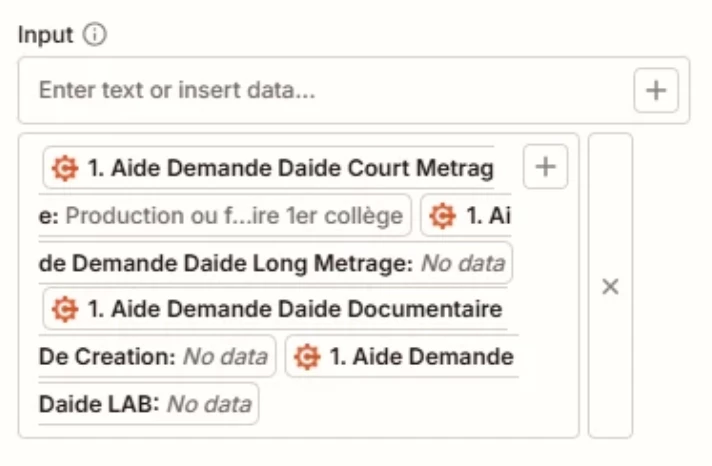The height and width of the screenshot is (466, 712).
Task: Select "1. Aide Demande Daide Documentaire" label
Action: 295,309
